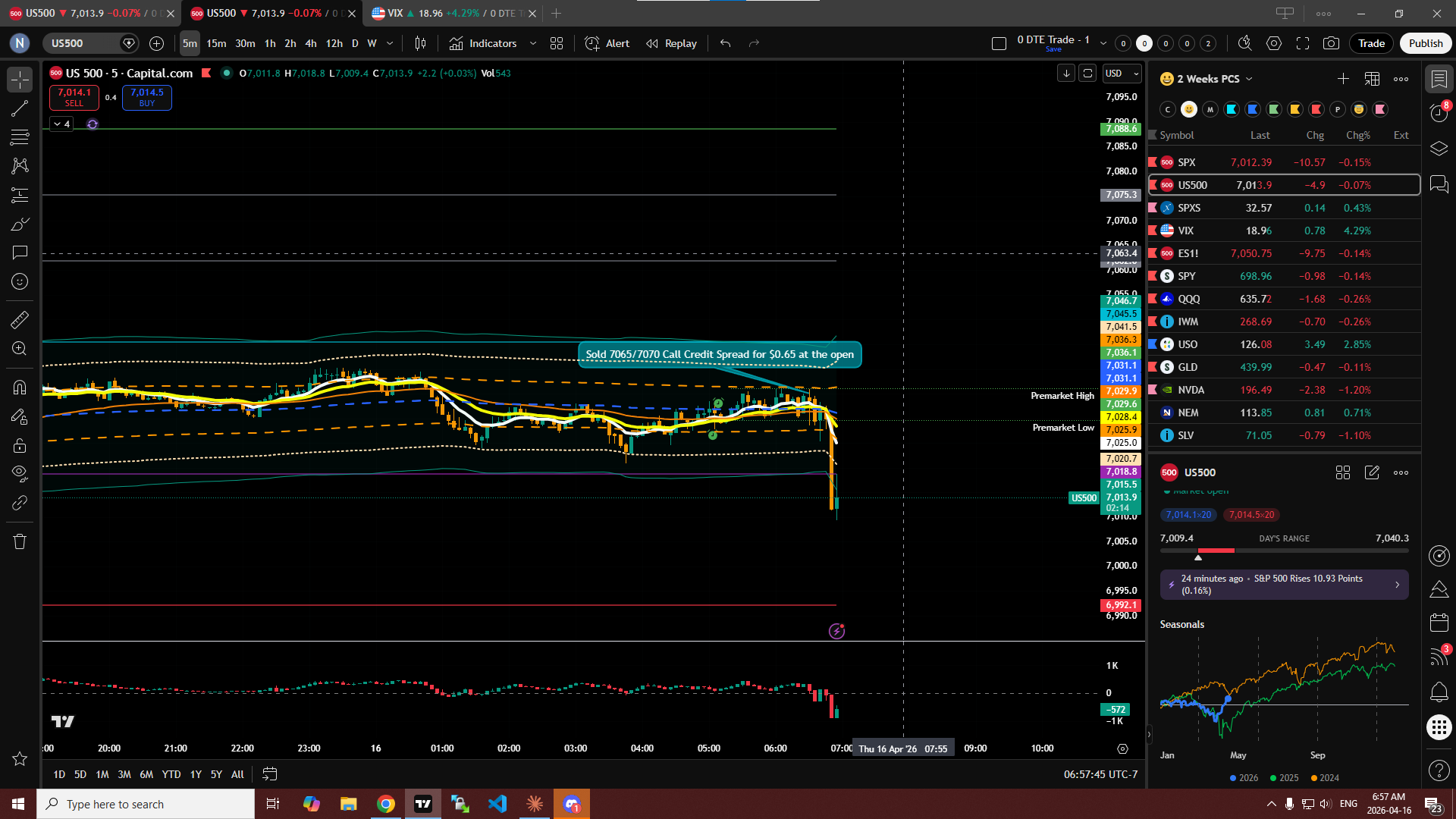Select the trend line drawing tool

pyautogui.click(x=20, y=108)
